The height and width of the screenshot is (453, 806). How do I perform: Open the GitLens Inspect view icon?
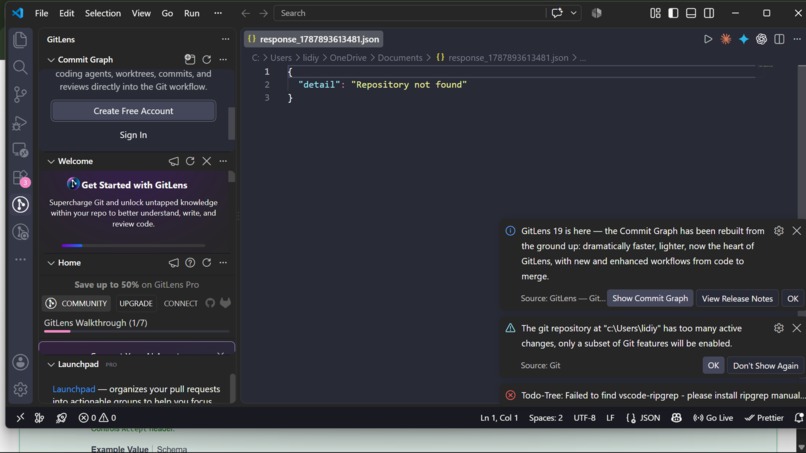[20, 232]
